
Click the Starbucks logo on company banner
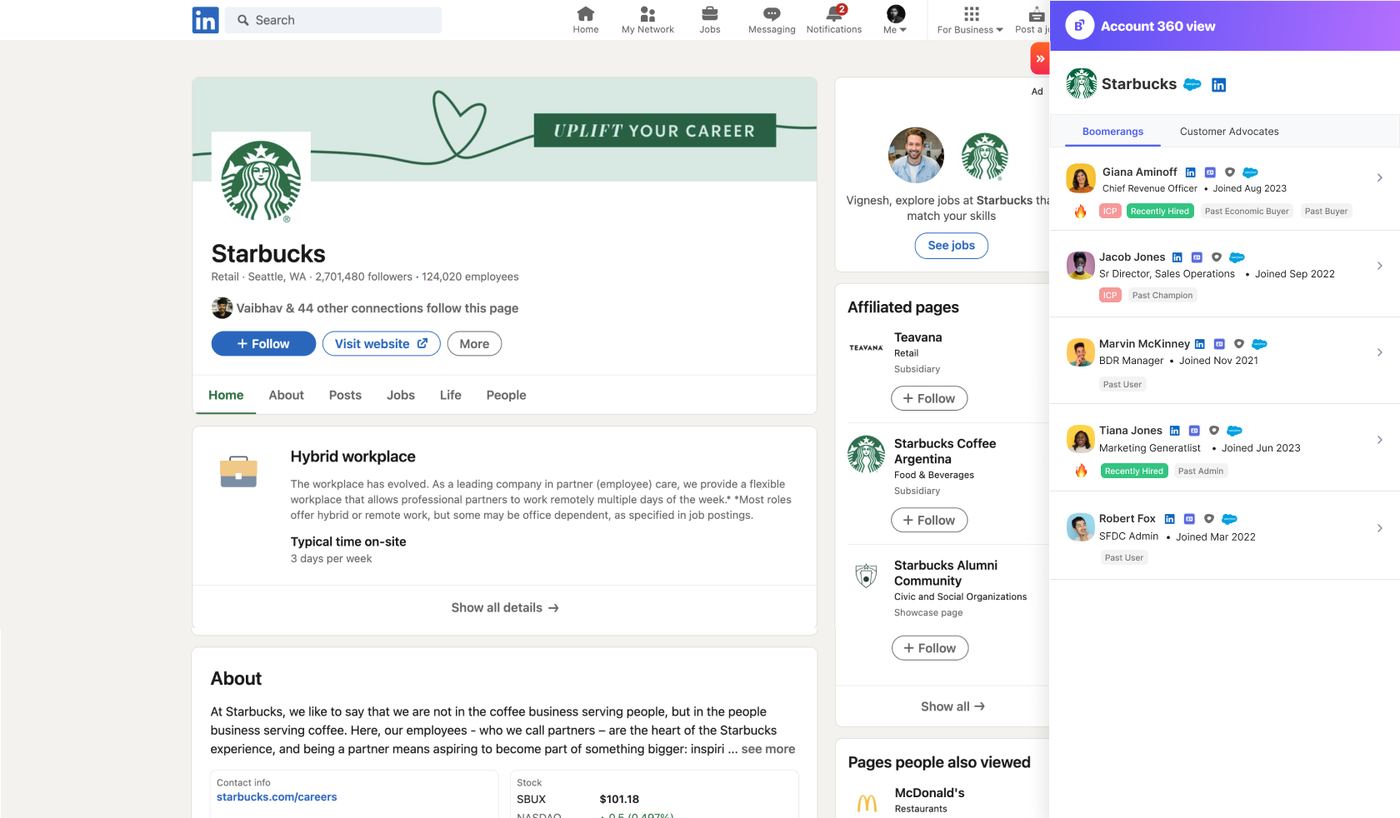261,181
